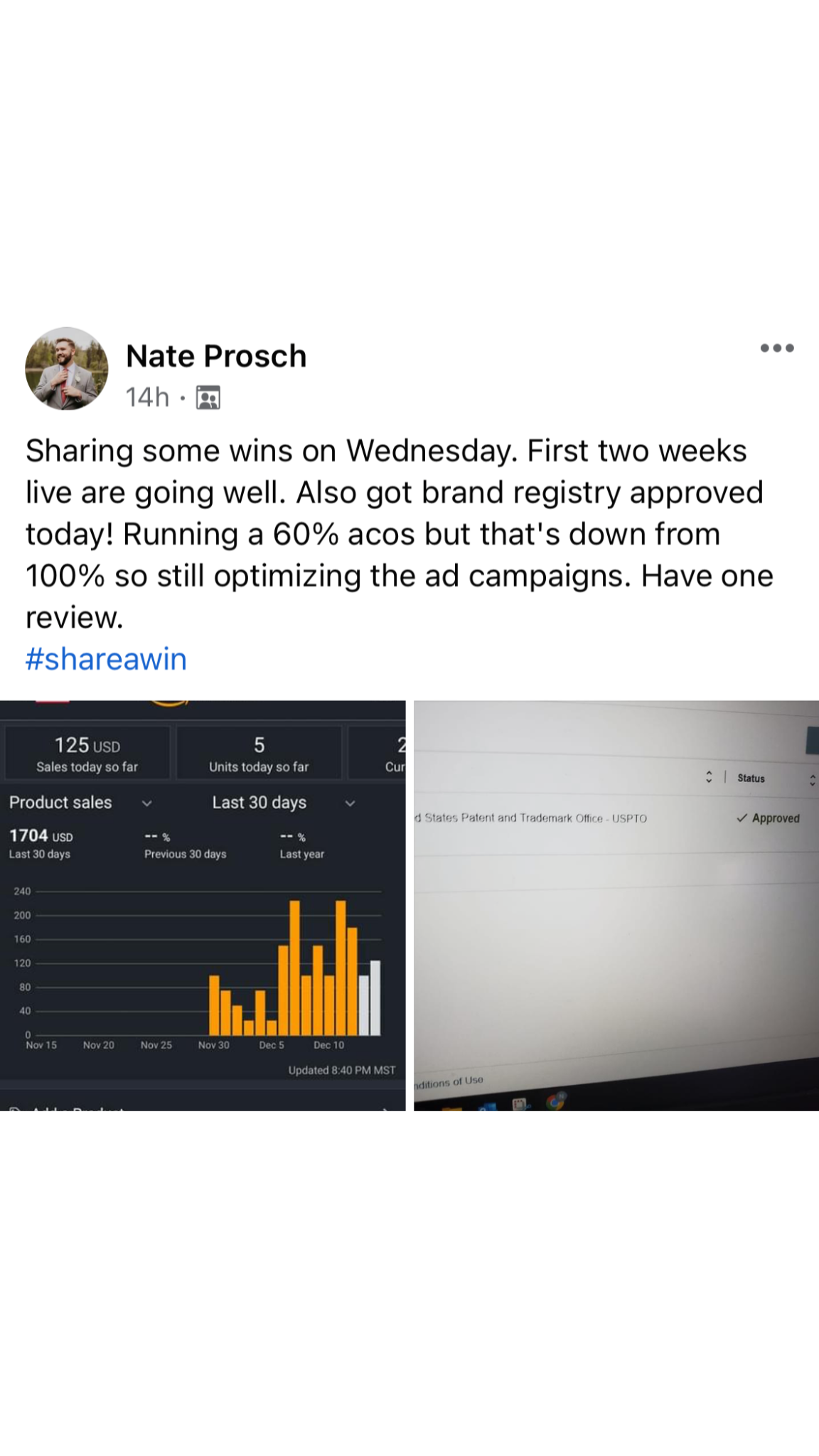Open Nate Prosch's profile name link
This screenshot has width=819, height=1456.
tap(216, 356)
